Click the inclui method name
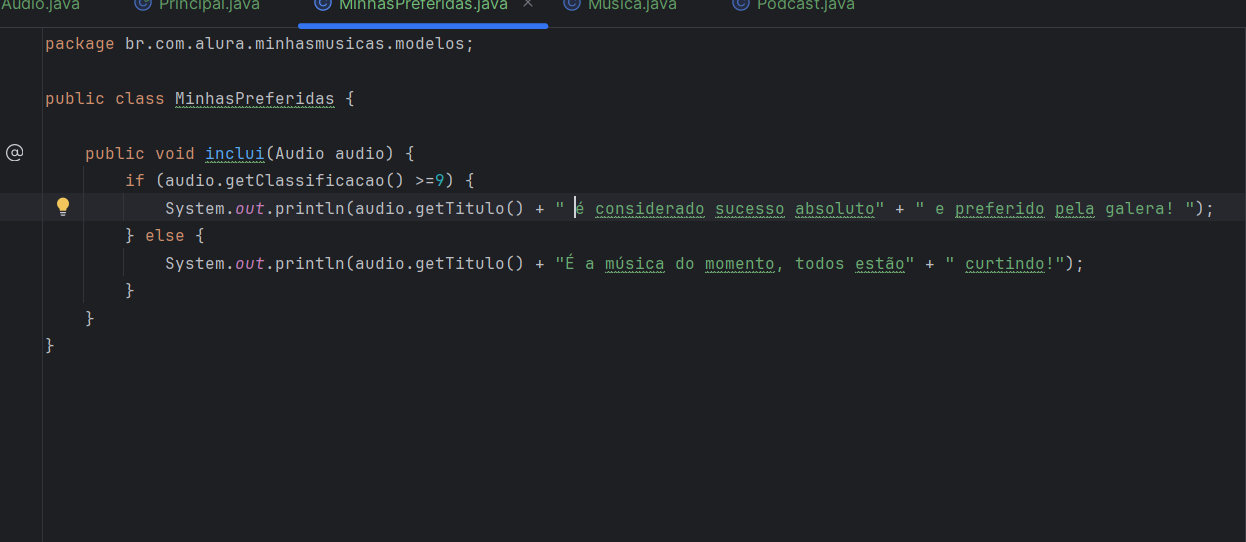Screen dimensions: 1246x542 click(235, 154)
